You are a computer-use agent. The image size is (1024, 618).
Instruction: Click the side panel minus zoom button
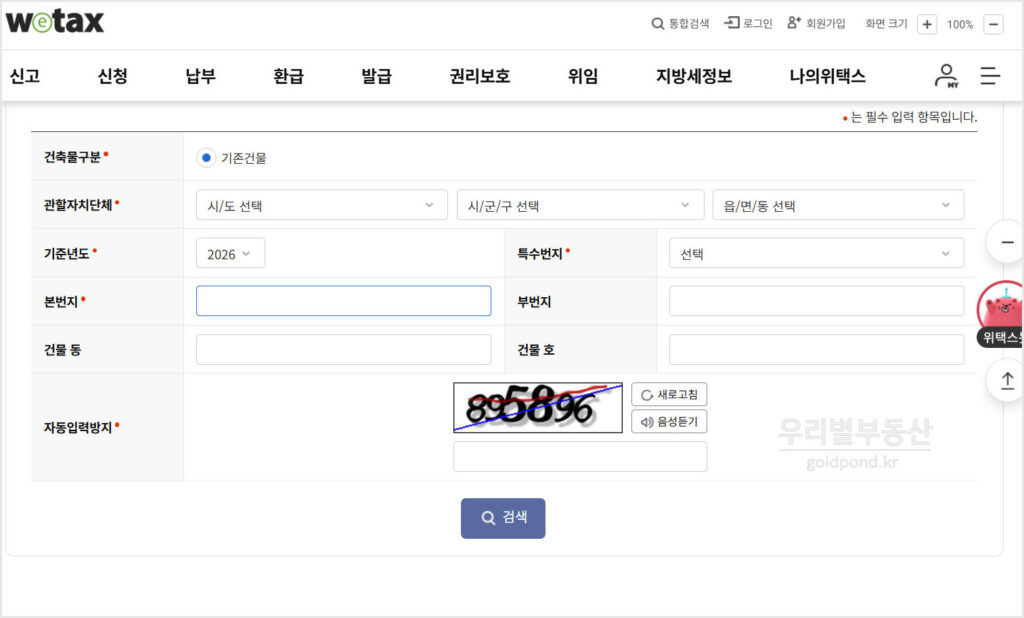1006,242
